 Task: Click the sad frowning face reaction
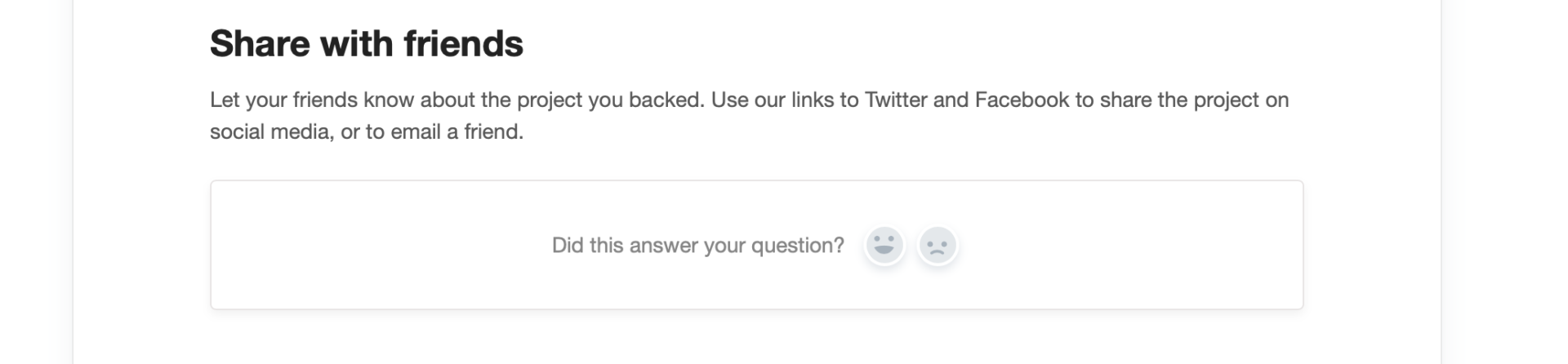[x=937, y=245]
